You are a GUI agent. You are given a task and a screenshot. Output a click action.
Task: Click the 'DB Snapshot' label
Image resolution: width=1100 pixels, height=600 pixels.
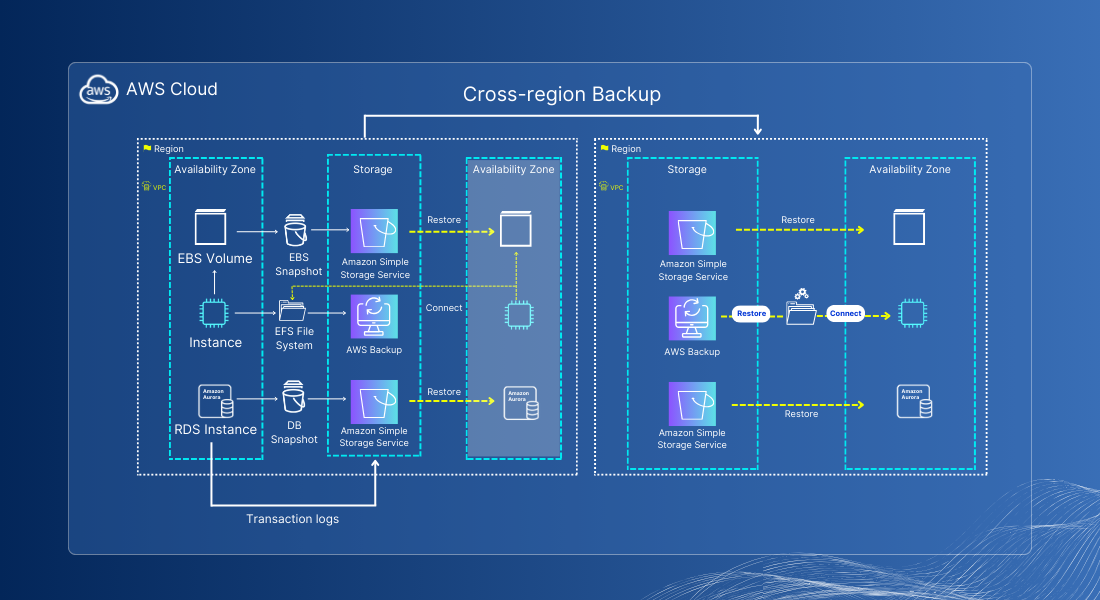coord(294,432)
